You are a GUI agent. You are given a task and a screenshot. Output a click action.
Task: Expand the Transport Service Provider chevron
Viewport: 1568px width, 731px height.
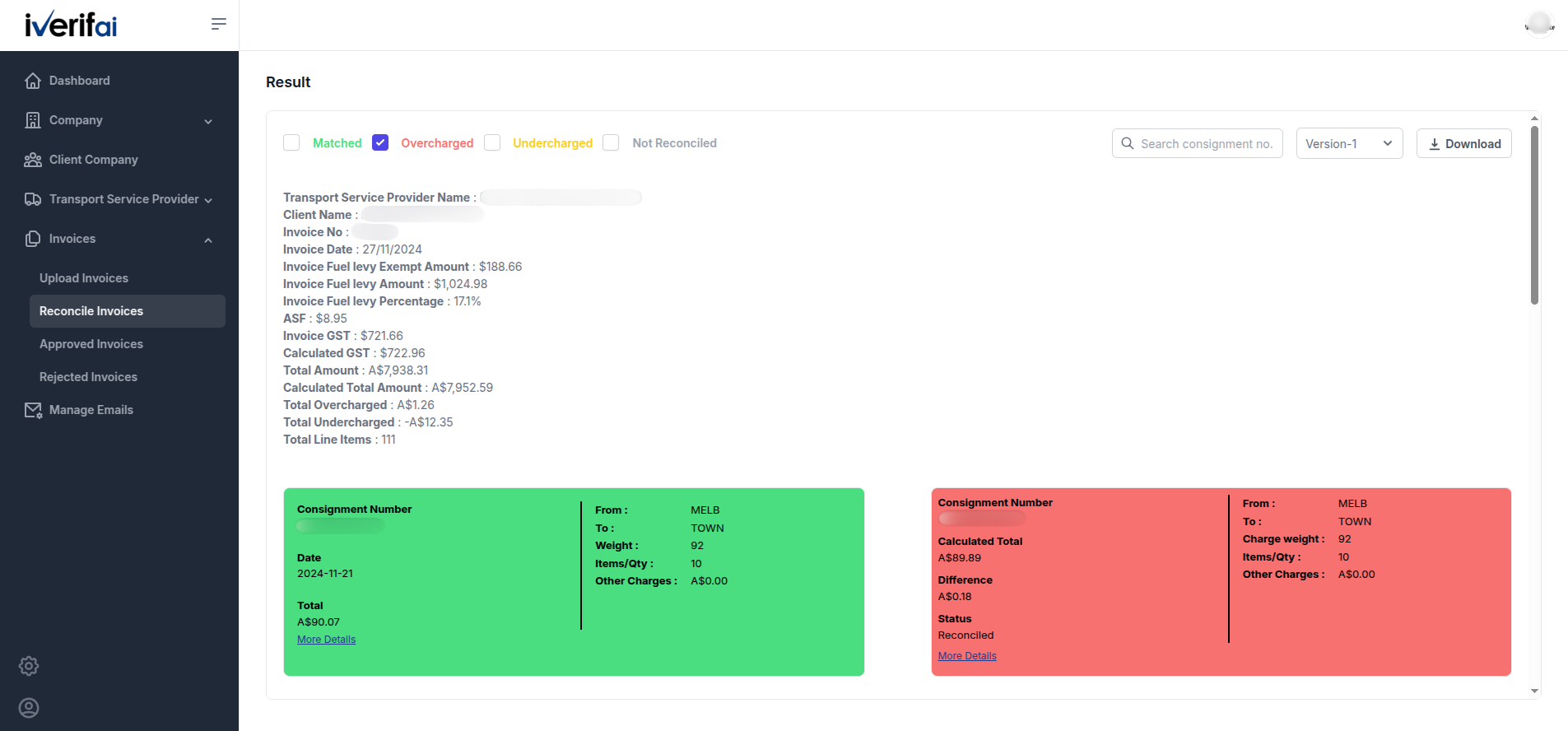[x=208, y=200]
